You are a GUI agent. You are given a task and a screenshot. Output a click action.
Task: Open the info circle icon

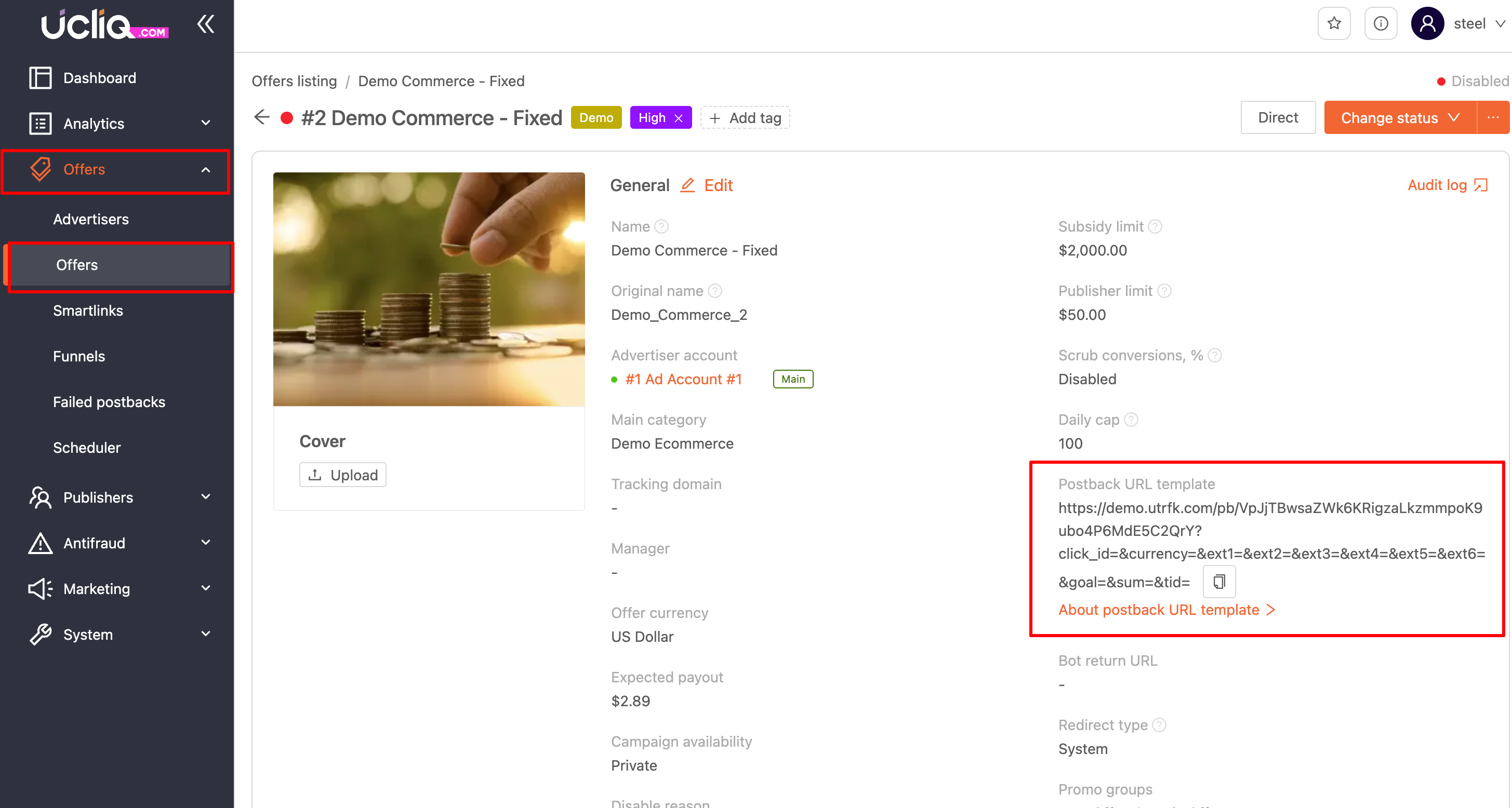pos(1381,23)
